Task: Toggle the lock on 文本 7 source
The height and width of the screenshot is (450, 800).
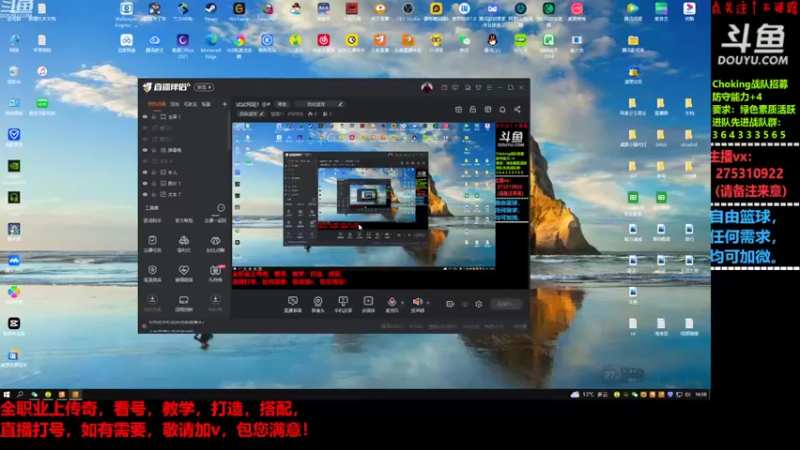Action: [154, 194]
